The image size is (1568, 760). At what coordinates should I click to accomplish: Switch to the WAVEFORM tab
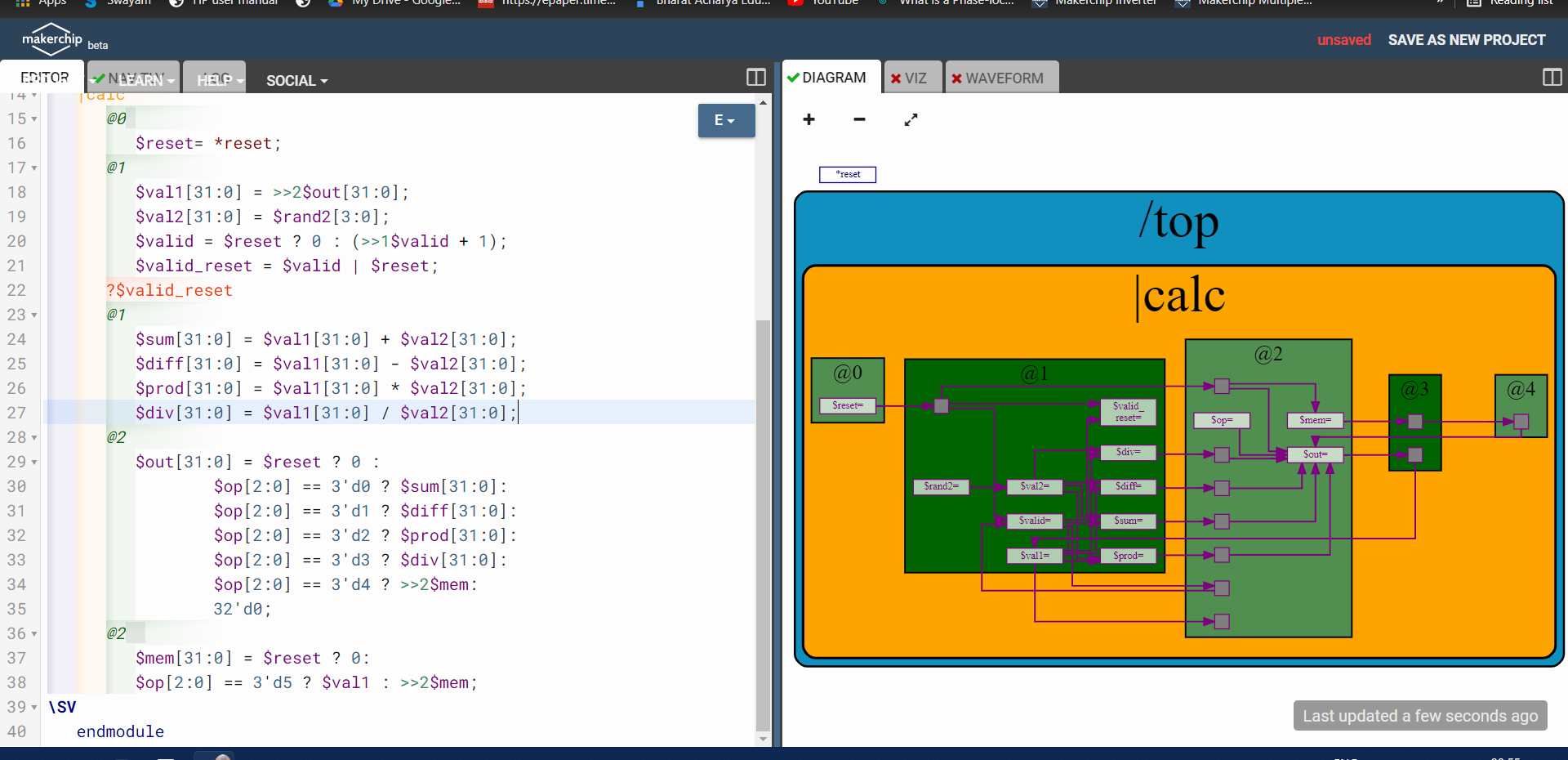tap(1001, 78)
